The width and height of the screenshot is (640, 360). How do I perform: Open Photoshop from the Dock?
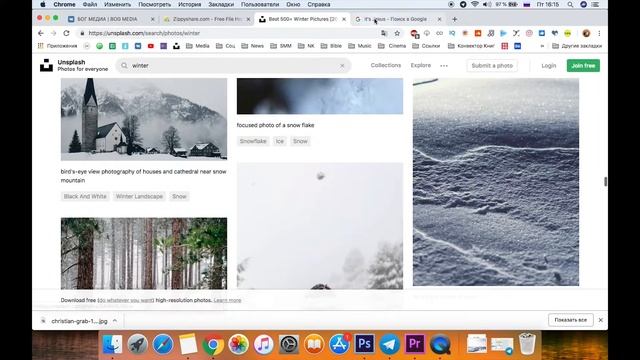click(364, 344)
